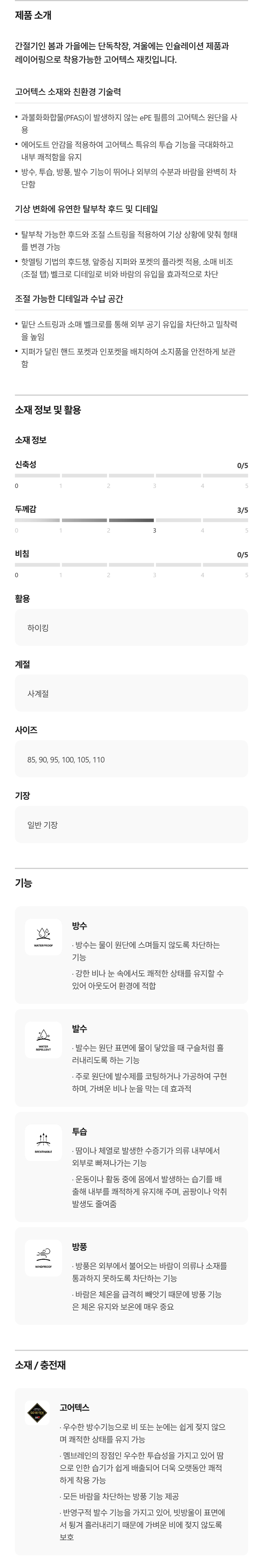Click the Water Repellent icon
The image size is (263, 1568).
pos(43,1039)
